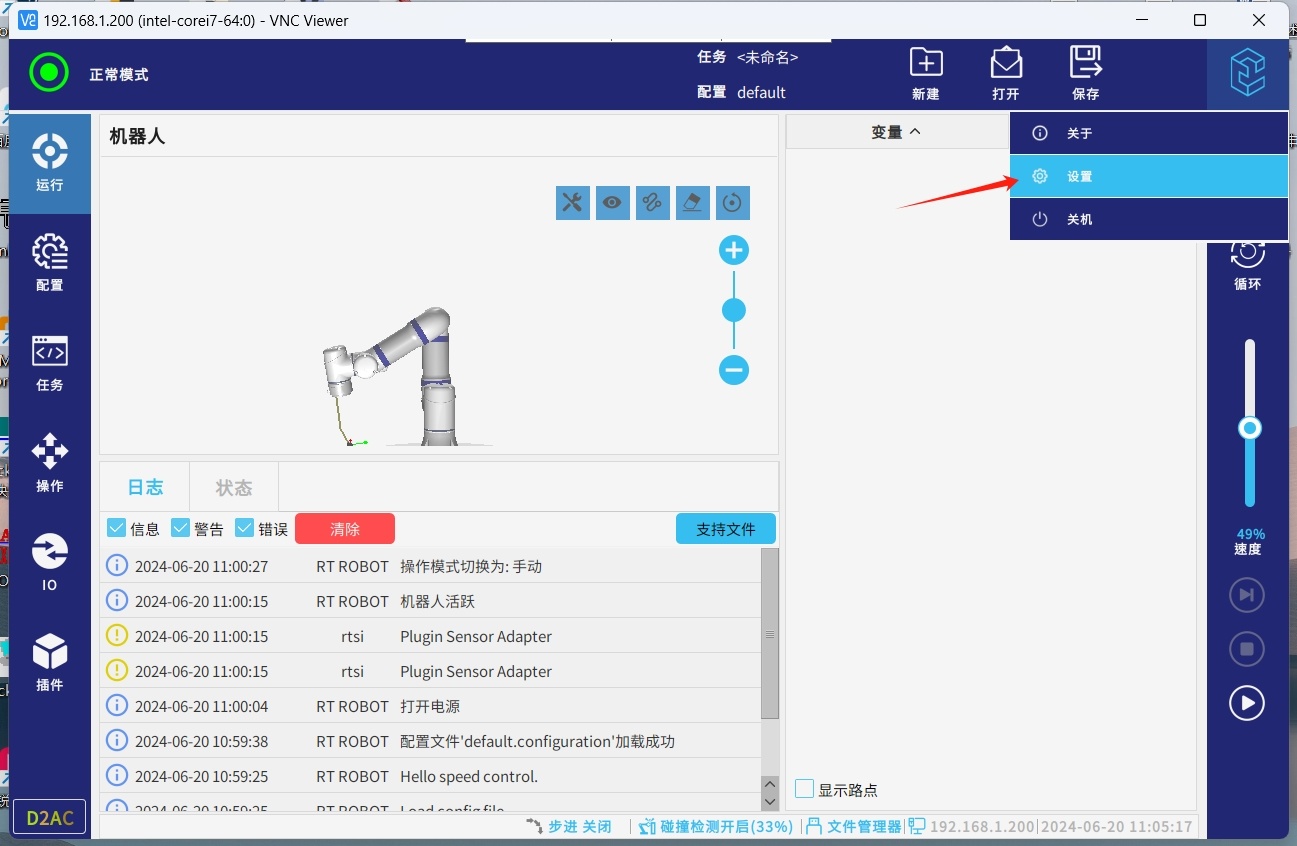The width and height of the screenshot is (1297, 846).
Task: Open the 配置 (Configuration) sidebar panel
Action: pos(49,262)
